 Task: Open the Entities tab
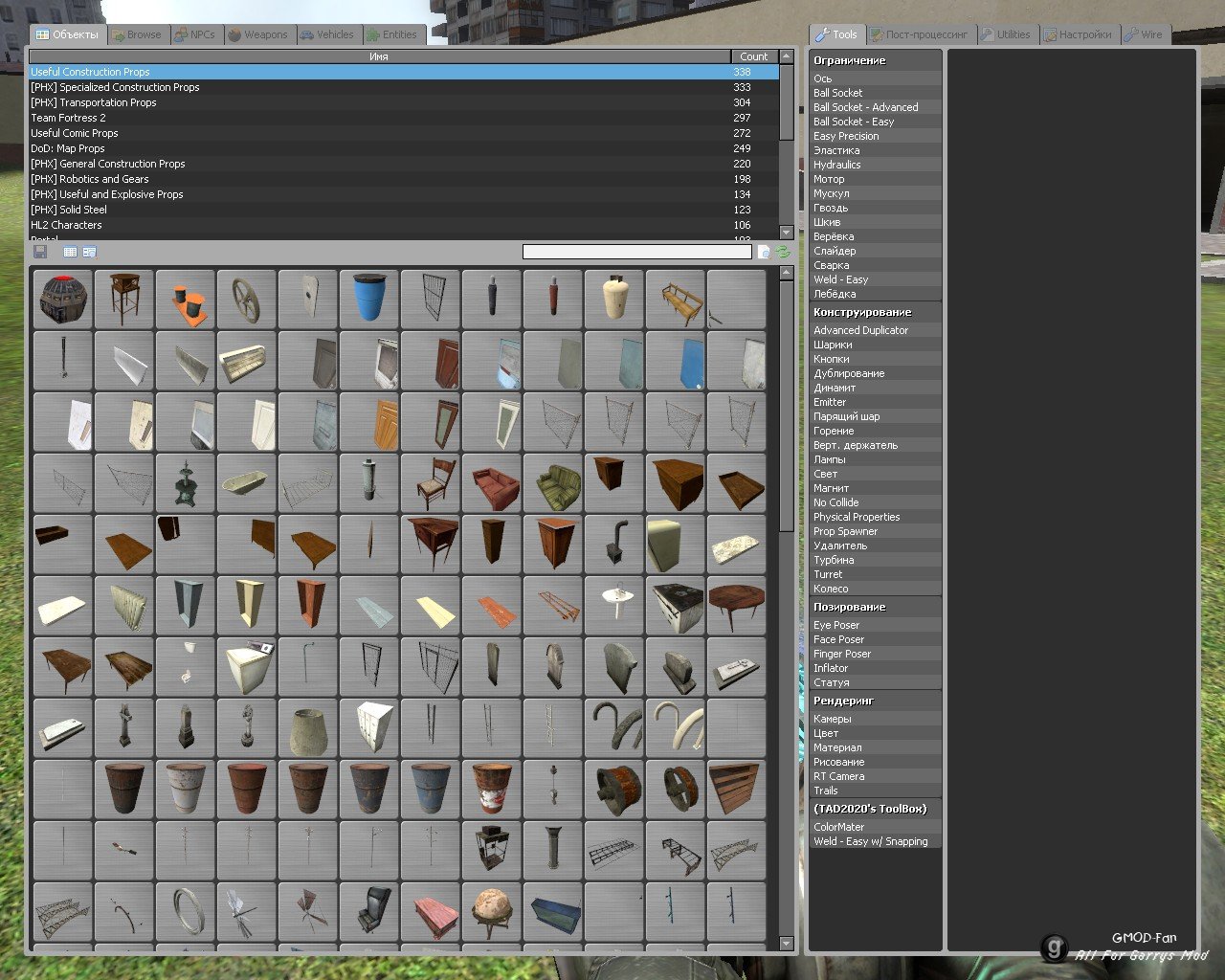[392, 34]
